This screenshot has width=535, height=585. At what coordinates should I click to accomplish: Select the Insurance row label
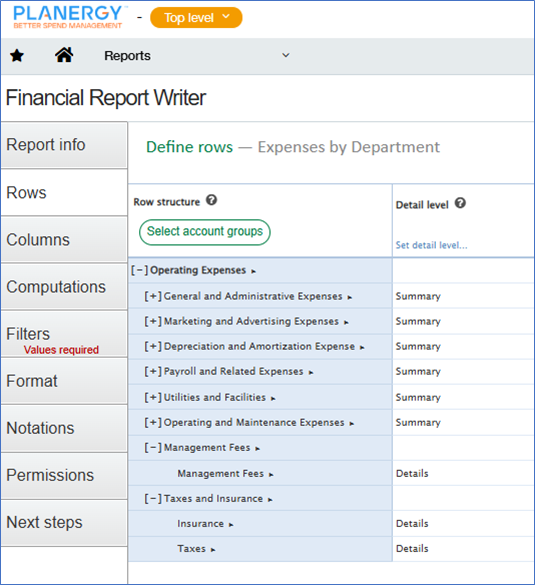point(200,523)
